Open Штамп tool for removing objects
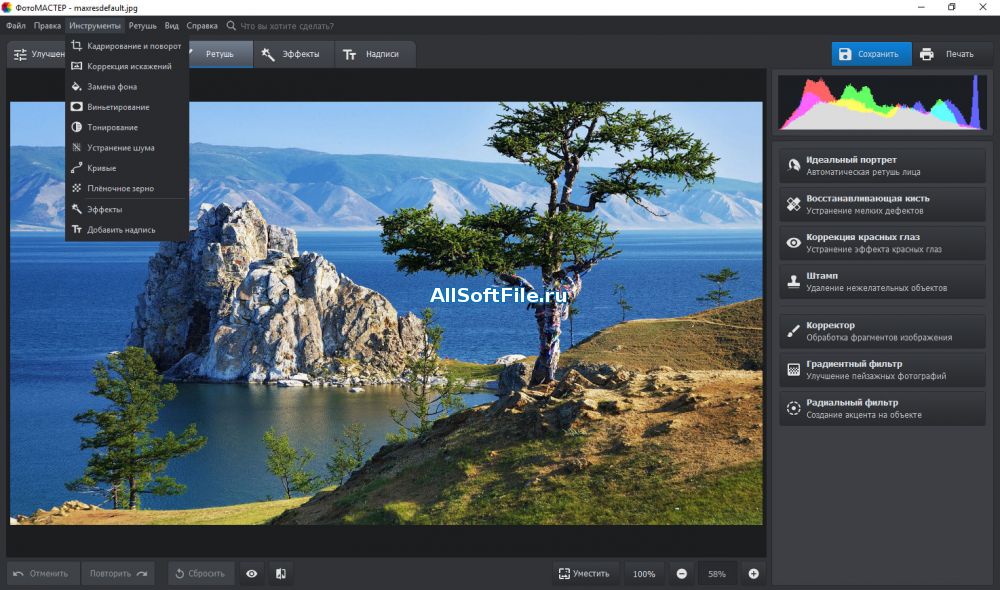This screenshot has height=590, width=1000. pyautogui.click(x=882, y=281)
